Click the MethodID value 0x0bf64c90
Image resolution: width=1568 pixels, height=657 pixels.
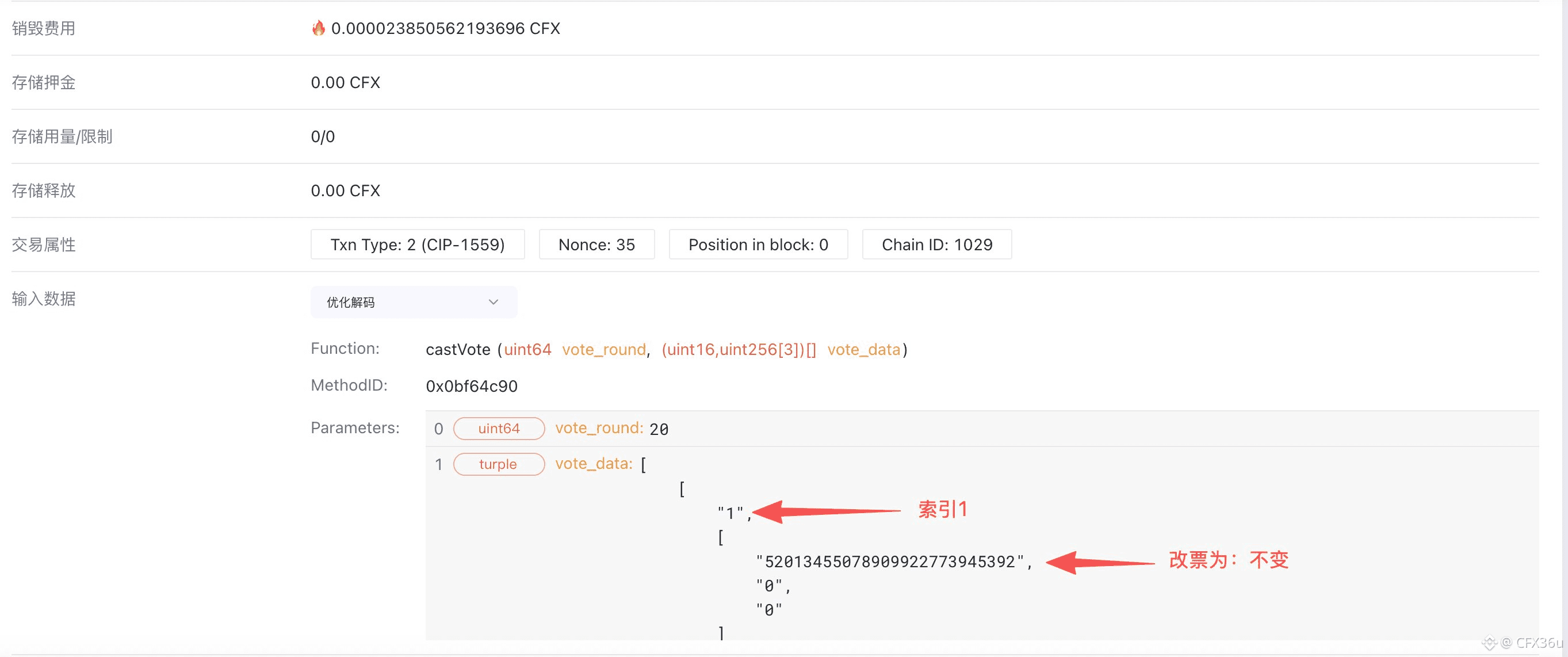471,386
